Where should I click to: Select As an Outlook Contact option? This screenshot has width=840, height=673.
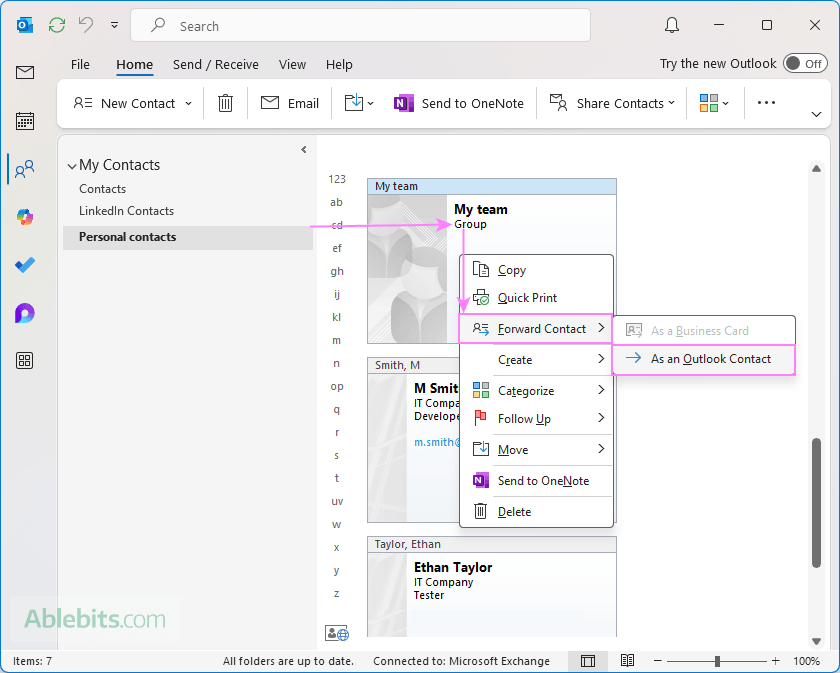[704, 359]
